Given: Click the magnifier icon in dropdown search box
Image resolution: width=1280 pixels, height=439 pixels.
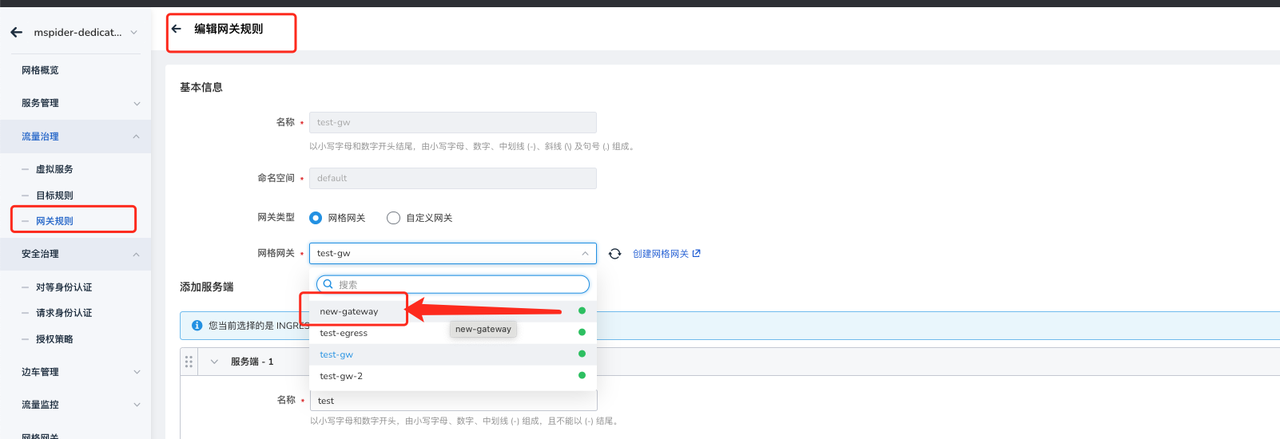Looking at the screenshot, I should [326, 284].
